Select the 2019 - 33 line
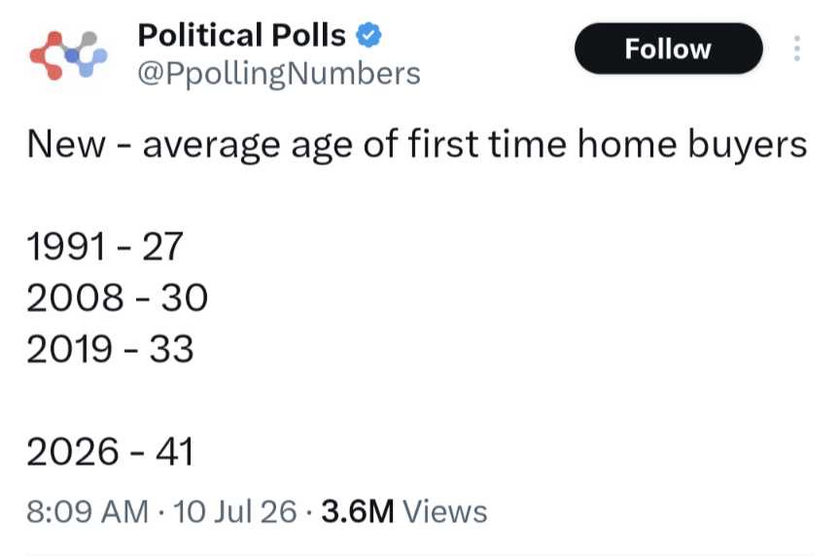Image resolution: width=840 pixels, height=556 pixels. point(110,349)
